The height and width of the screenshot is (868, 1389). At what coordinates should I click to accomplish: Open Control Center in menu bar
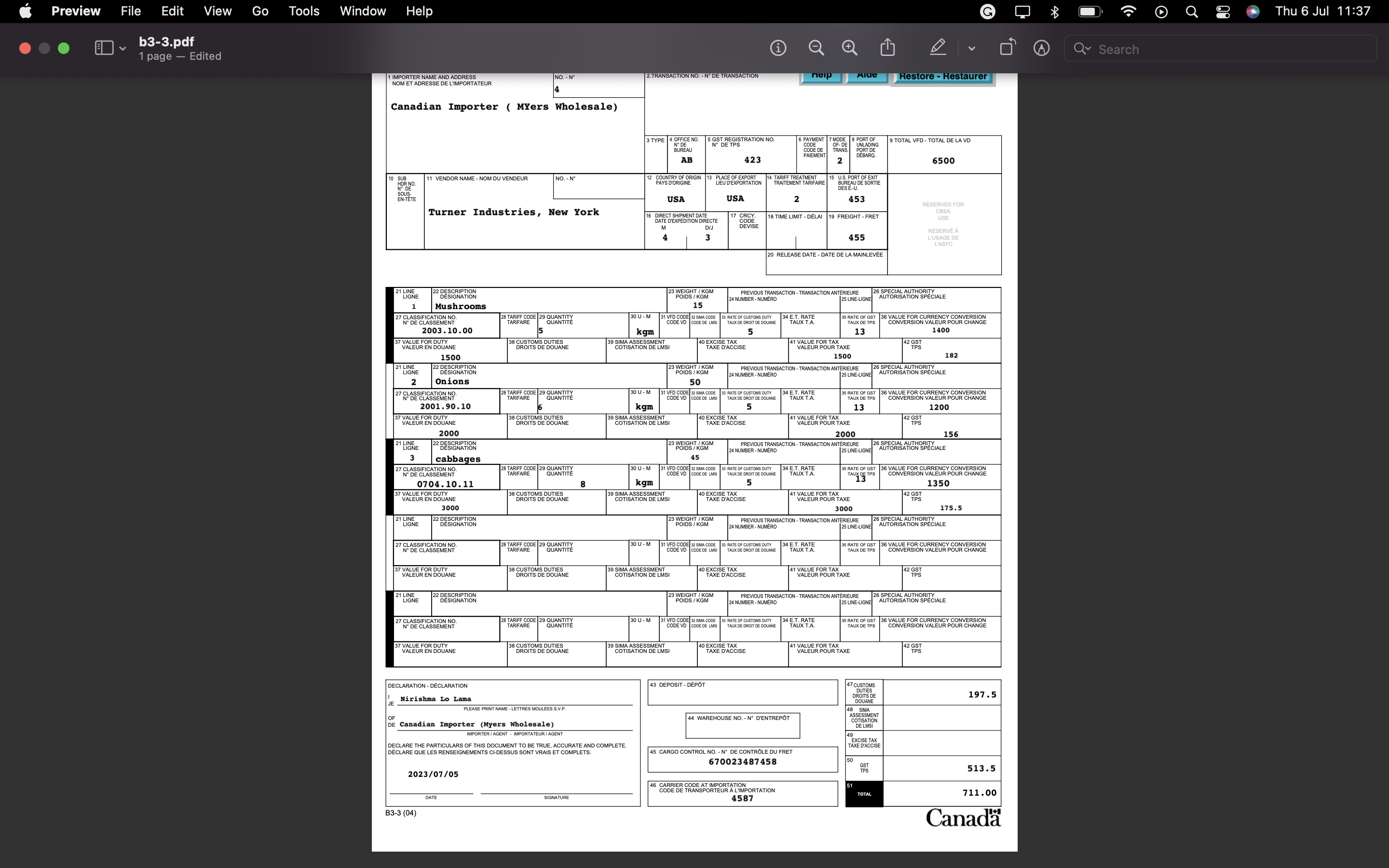(x=1222, y=12)
